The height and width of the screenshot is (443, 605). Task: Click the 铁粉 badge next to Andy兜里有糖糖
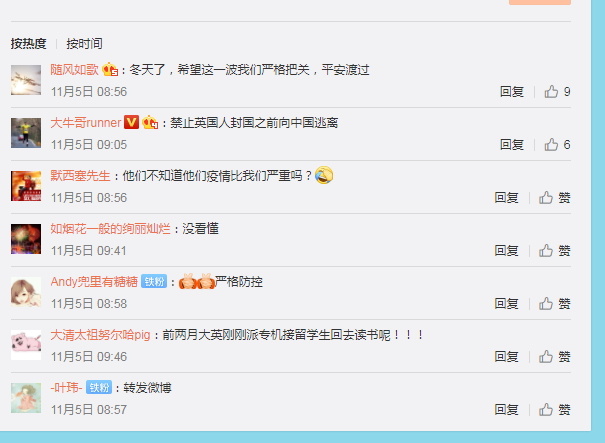pos(154,281)
